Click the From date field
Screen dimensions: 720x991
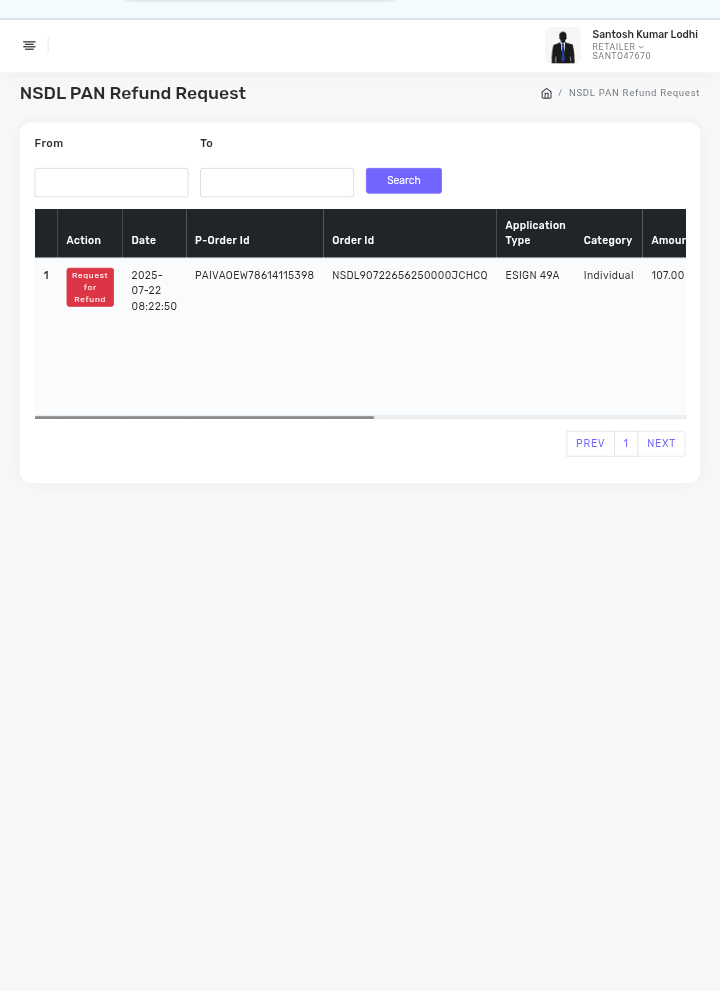(111, 182)
